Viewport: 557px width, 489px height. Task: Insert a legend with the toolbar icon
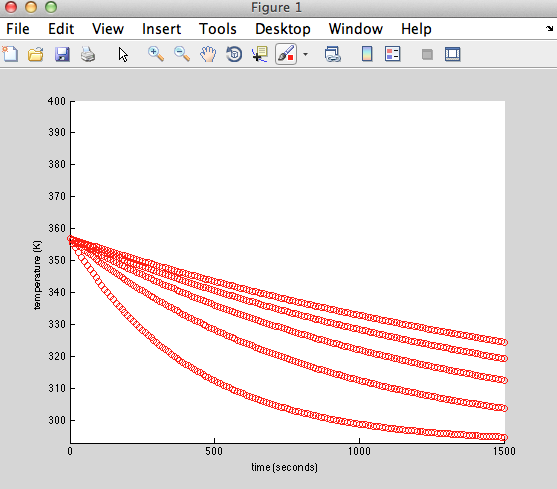click(393, 54)
